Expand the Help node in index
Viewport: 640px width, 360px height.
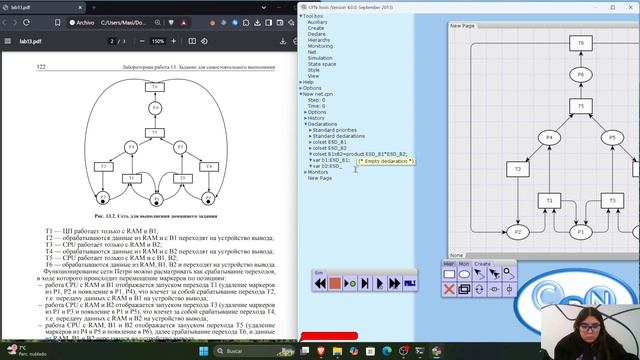tap(301, 82)
